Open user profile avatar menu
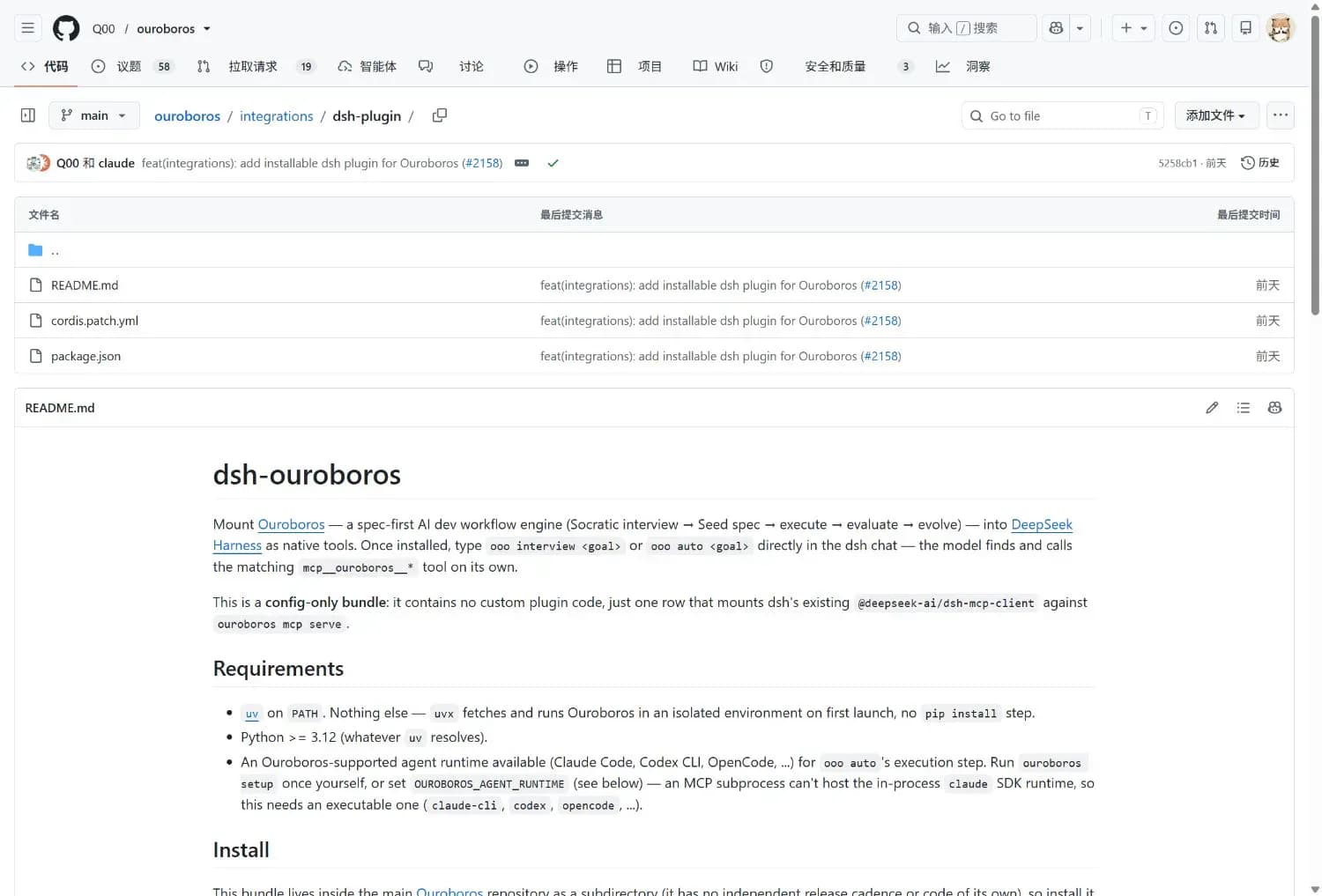 coord(1281,28)
